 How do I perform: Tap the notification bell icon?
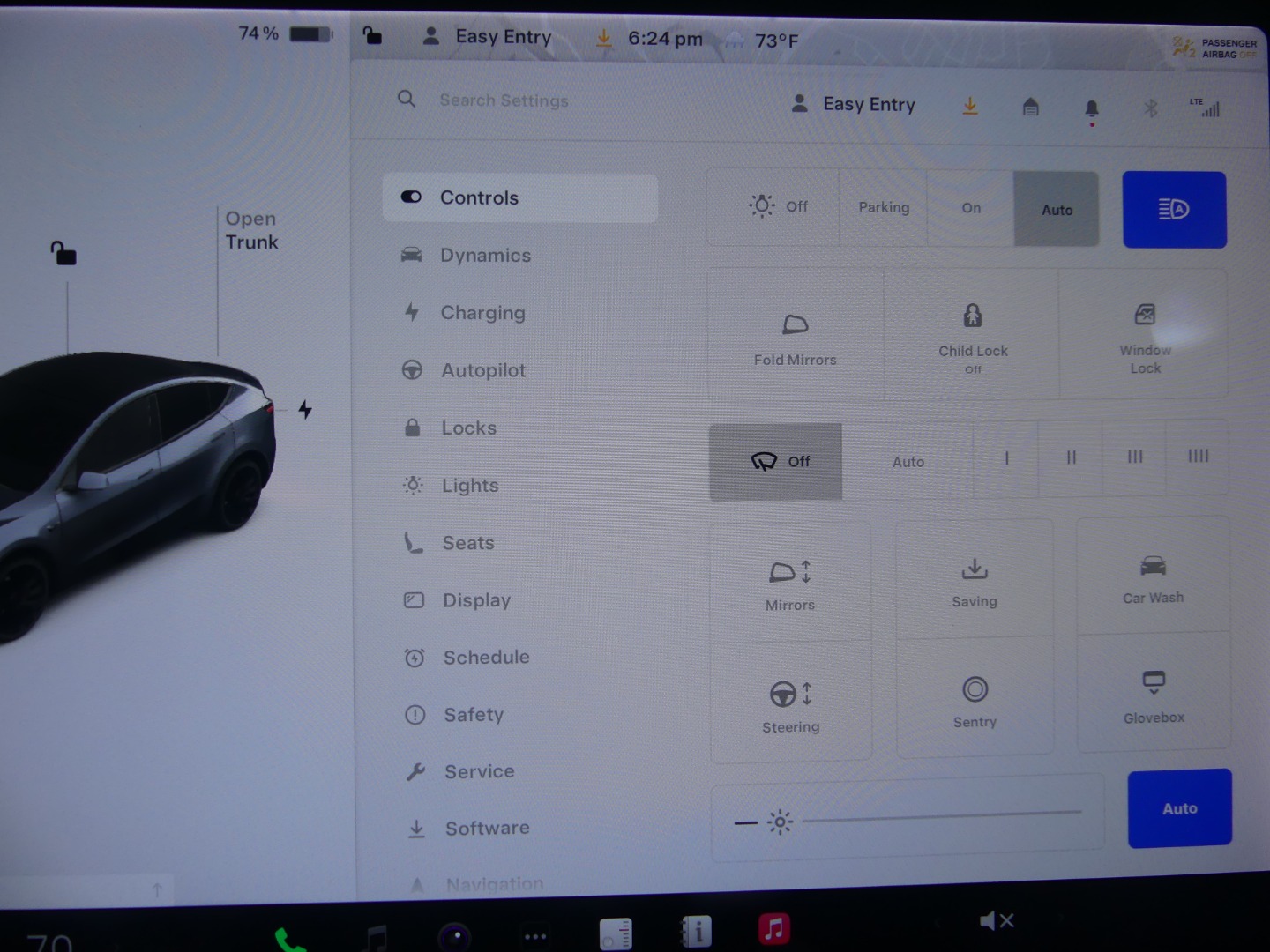coord(1091,108)
